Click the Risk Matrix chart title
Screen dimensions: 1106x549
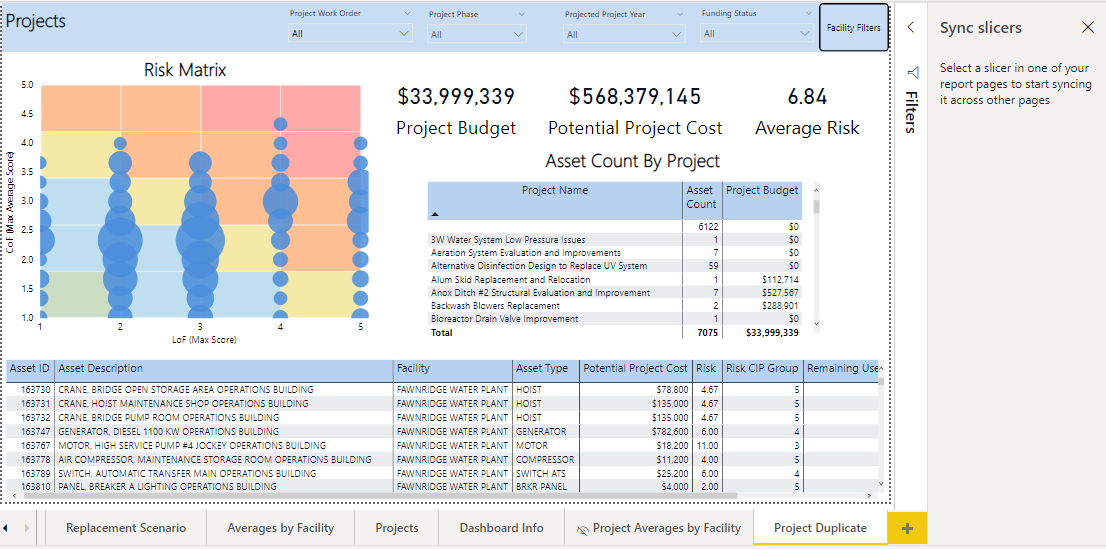coord(185,70)
